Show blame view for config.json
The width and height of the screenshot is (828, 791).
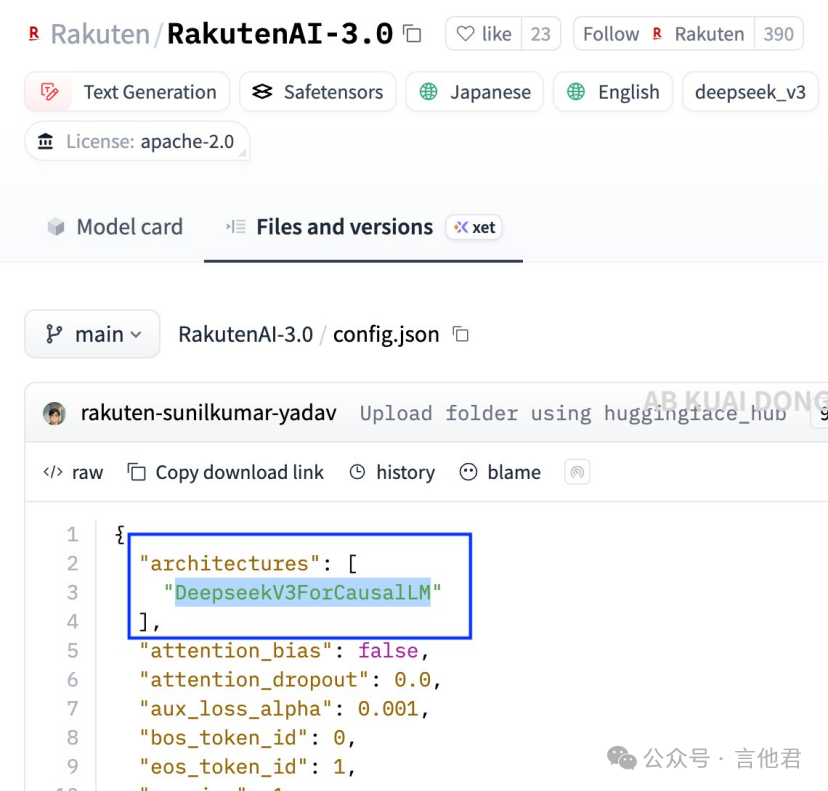coord(500,472)
